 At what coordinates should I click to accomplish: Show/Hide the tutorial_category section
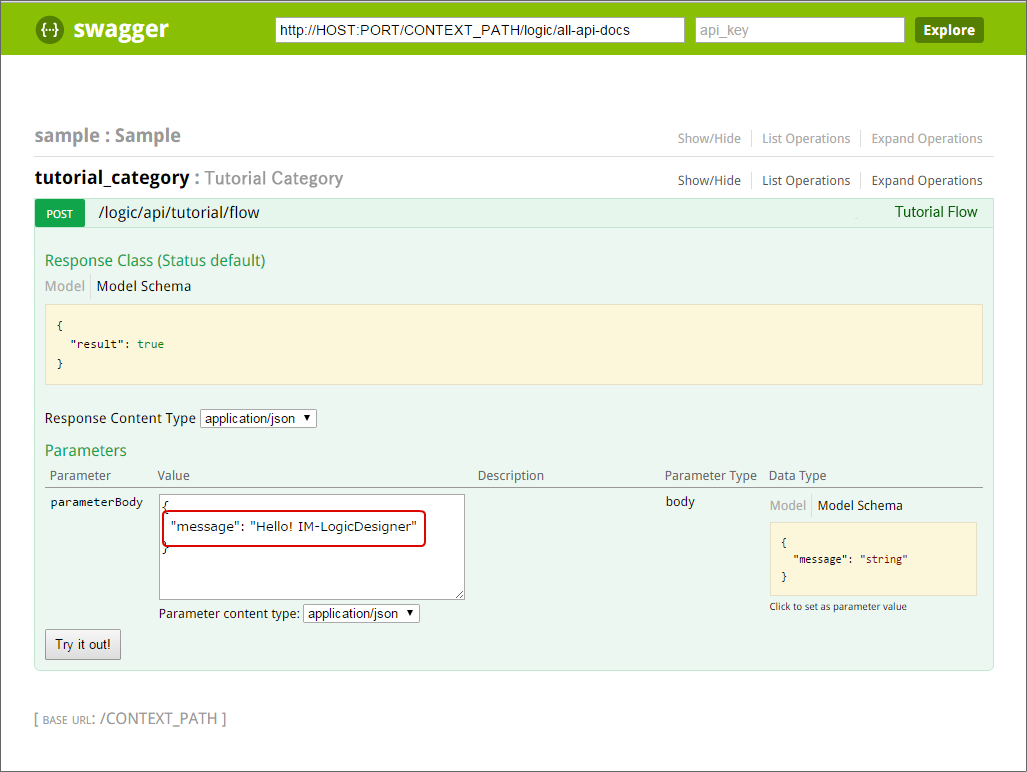click(x=709, y=181)
